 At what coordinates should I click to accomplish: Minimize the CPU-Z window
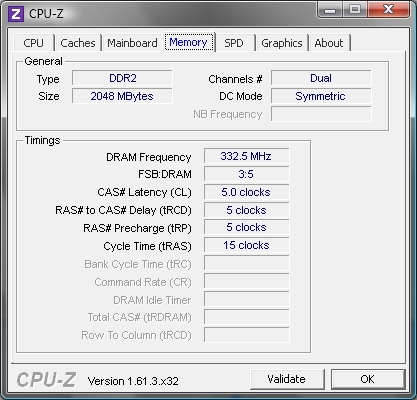330,9
